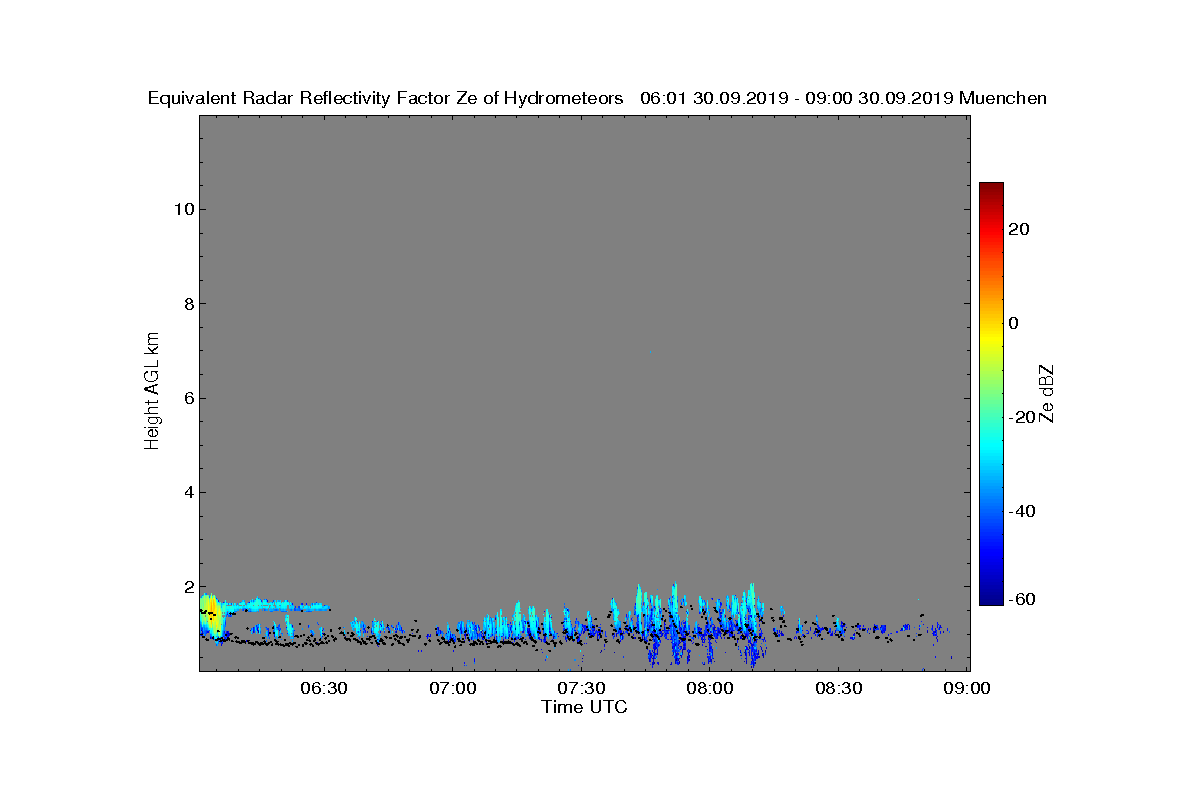Viewport: 1200px width, 800px height.
Task: Click the height tick label 4
Action: coord(187,492)
